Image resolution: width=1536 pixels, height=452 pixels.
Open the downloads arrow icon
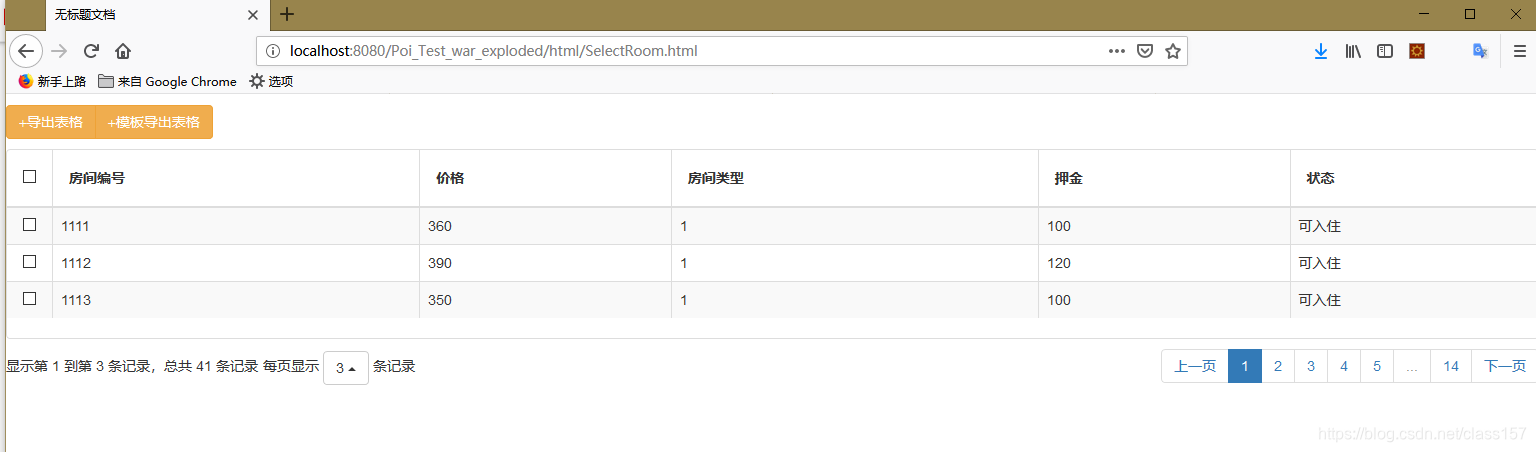tap(1320, 51)
